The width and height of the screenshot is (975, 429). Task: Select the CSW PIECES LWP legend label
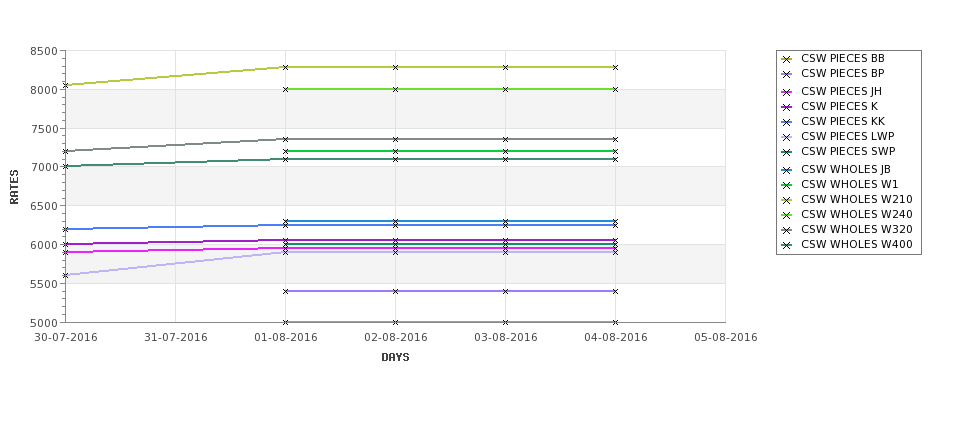pyautogui.click(x=848, y=136)
